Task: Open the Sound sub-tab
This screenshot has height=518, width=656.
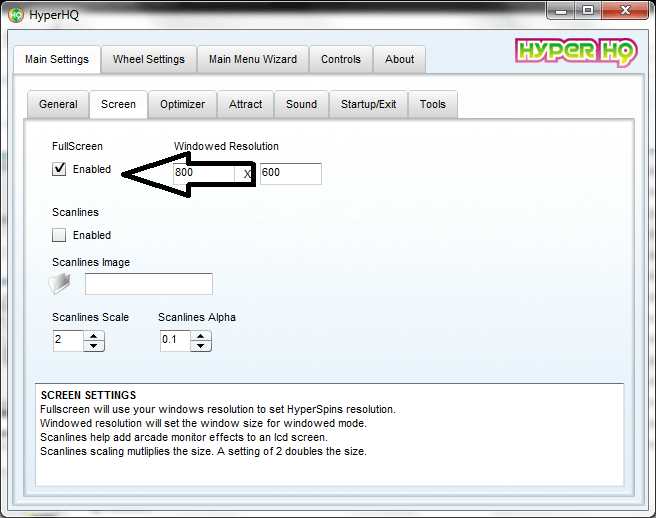Action: pyautogui.click(x=301, y=104)
